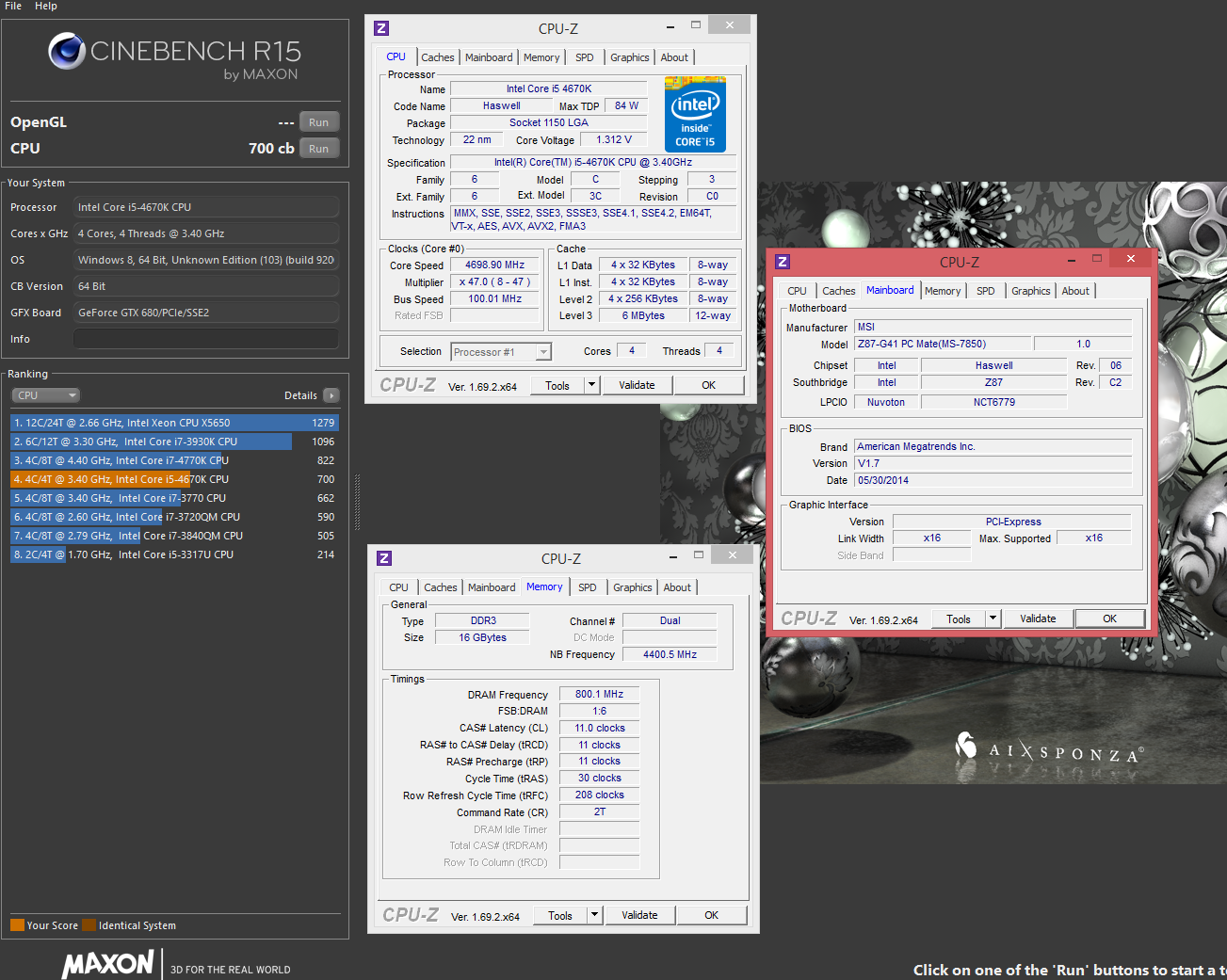1227x980 pixels.
Task: Select ranking row i7-3770 CPU
Action: 174,498
